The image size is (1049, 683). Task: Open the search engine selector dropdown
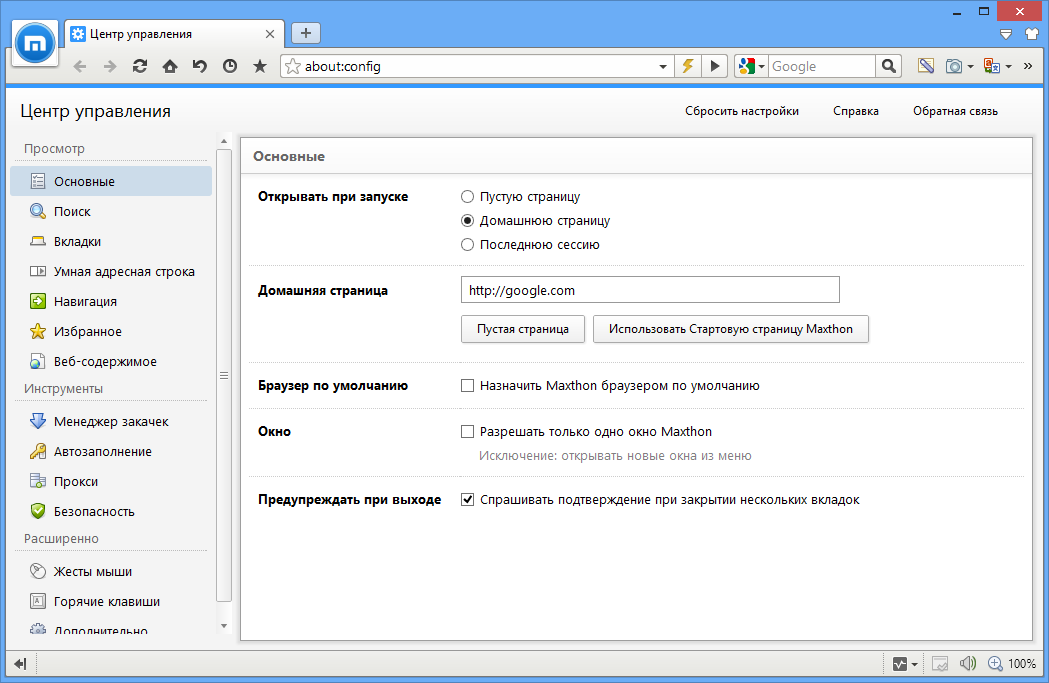tap(751, 67)
